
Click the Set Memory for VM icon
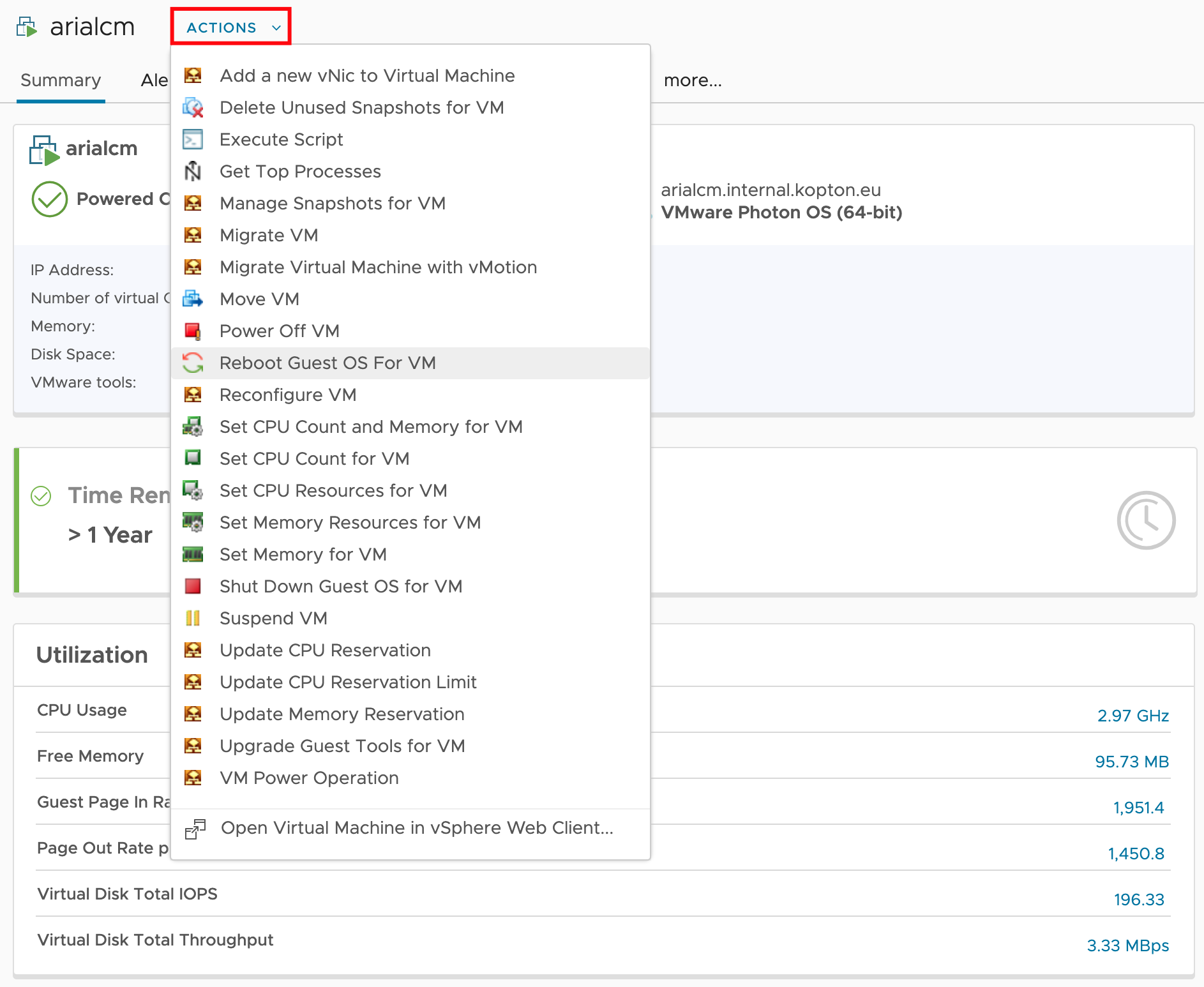coord(193,554)
